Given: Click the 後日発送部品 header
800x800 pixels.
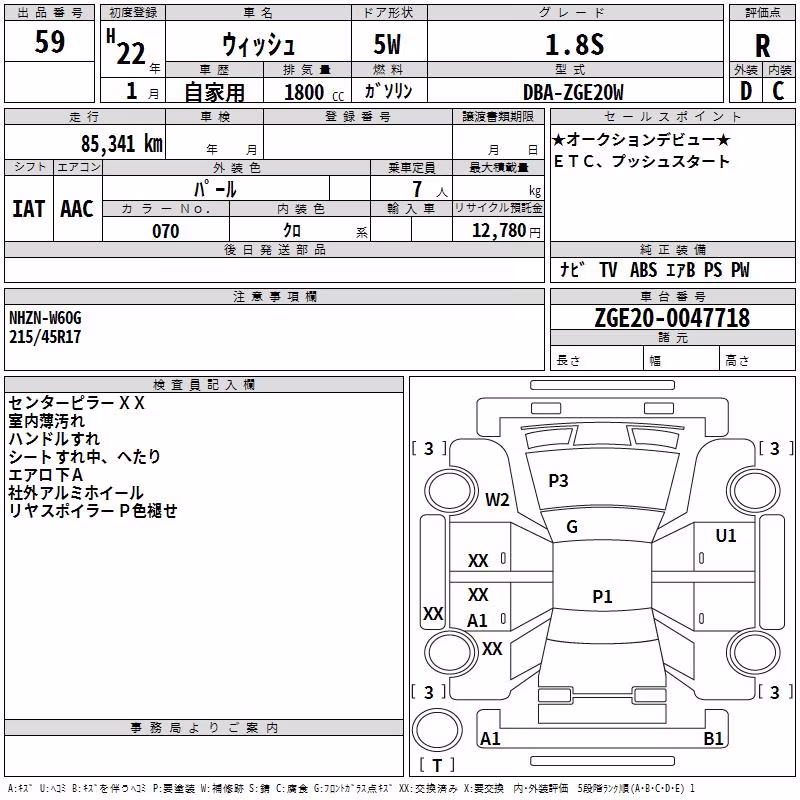Looking at the screenshot, I should click(x=274, y=249).
